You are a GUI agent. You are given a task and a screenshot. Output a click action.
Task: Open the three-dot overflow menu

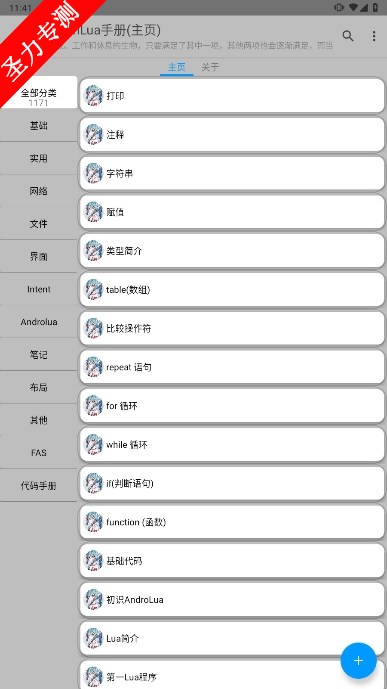pyautogui.click(x=374, y=36)
